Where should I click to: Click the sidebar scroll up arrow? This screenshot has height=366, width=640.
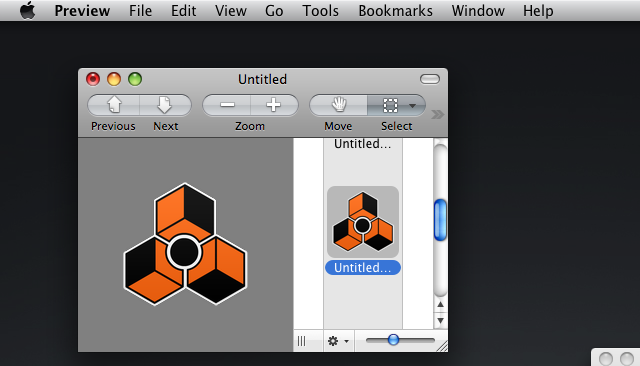pyautogui.click(x=440, y=304)
